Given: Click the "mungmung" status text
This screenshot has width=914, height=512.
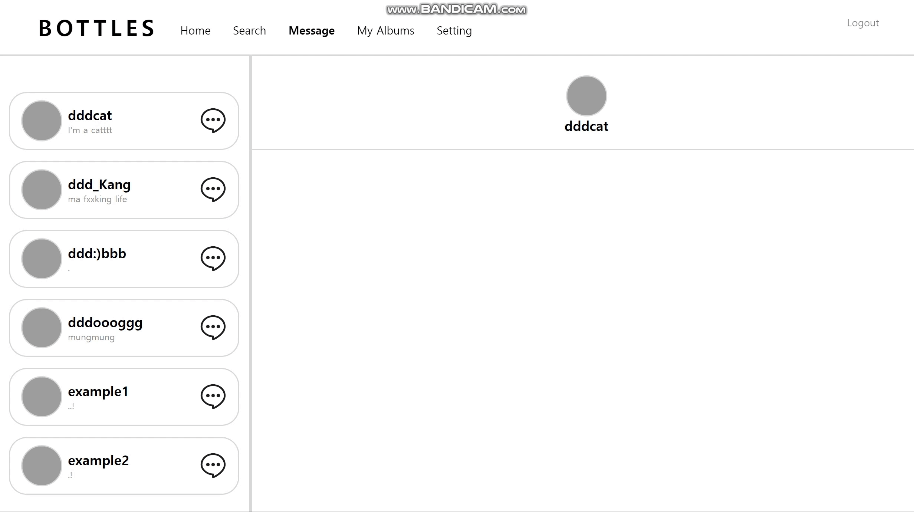Looking at the screenshot, I should click(x=91, y=337).
